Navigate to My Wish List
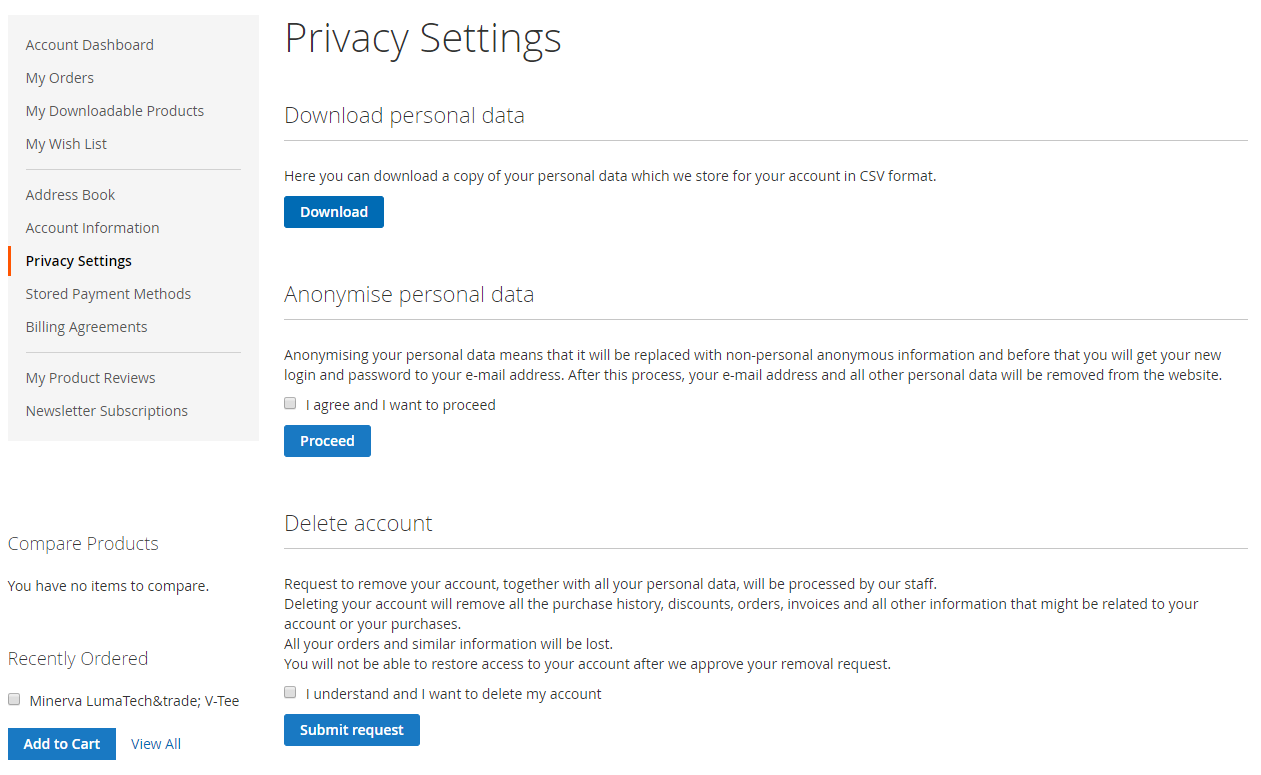This screenshot has width=1261, height=775. [66, 144]
